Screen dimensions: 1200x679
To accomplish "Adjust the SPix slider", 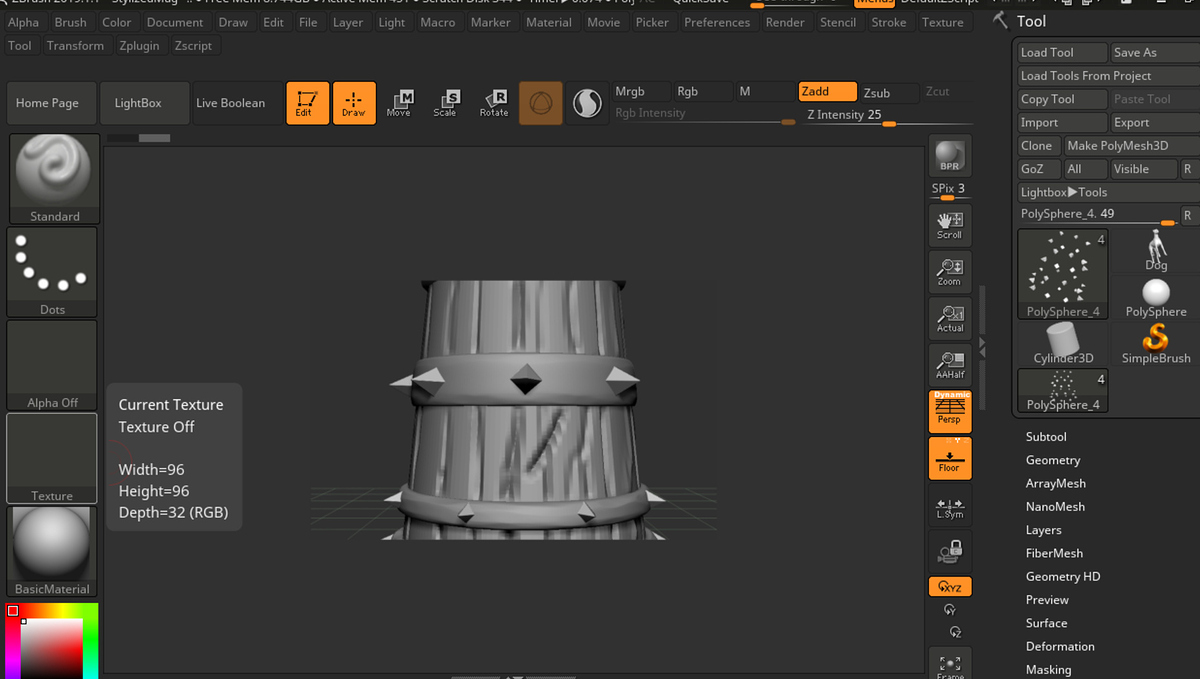I will pos(949,191).
